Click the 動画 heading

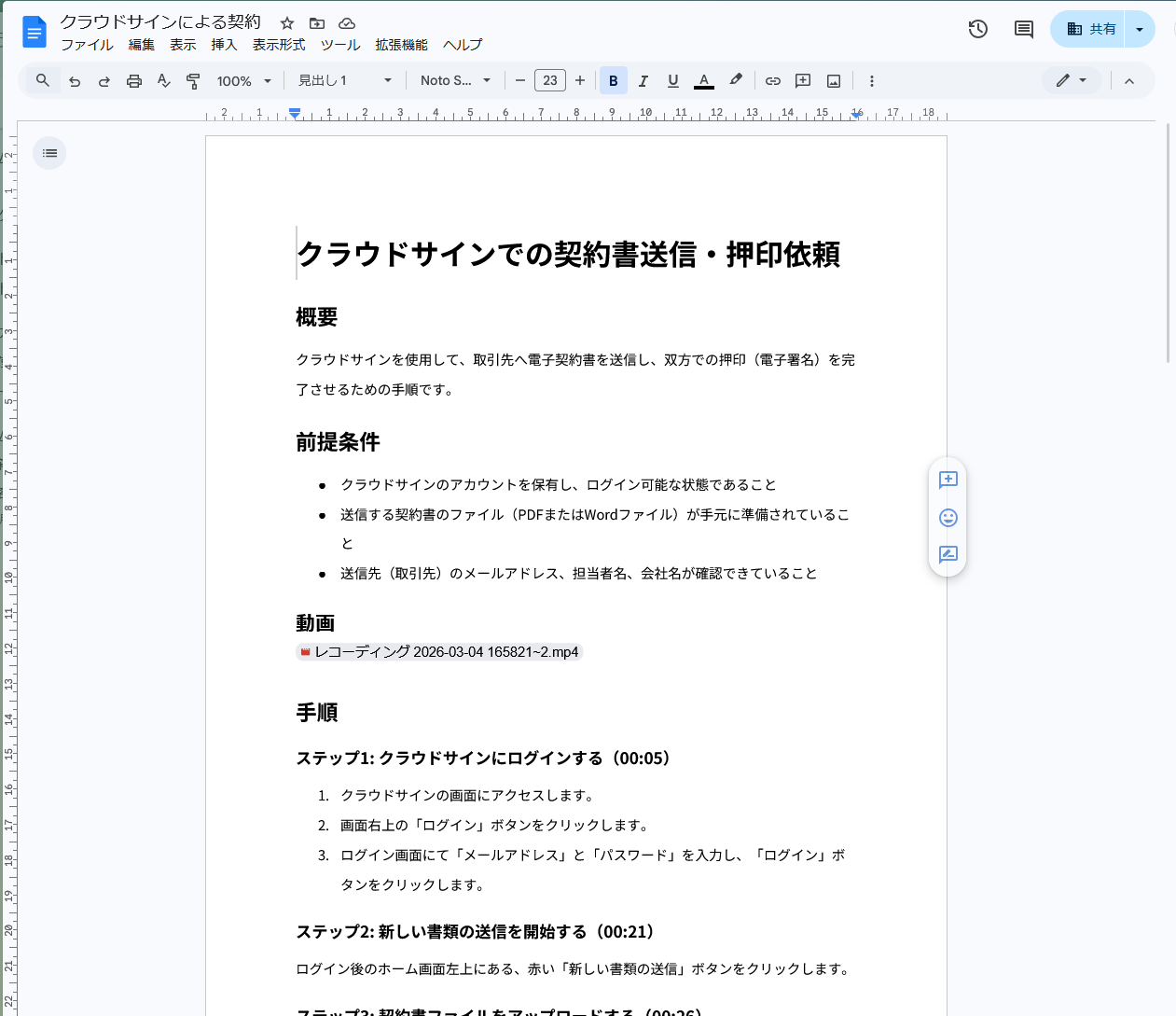[x=315, y=623]
